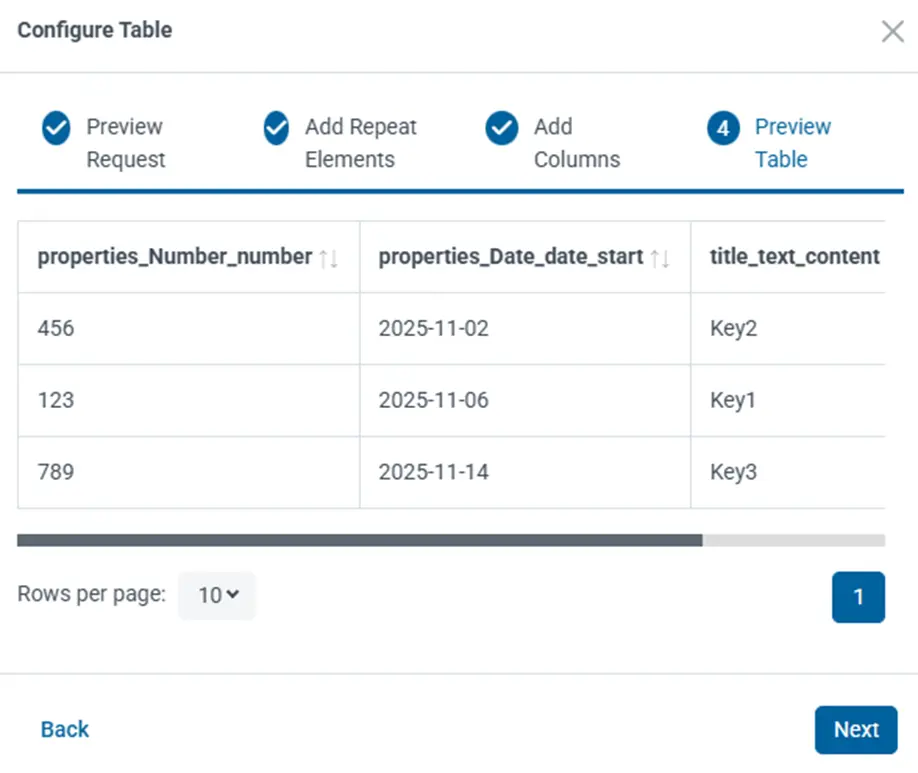Click the Preview Request step checkmark icon
Viewport: 918px width, 773px height.
tap(56, 128)
